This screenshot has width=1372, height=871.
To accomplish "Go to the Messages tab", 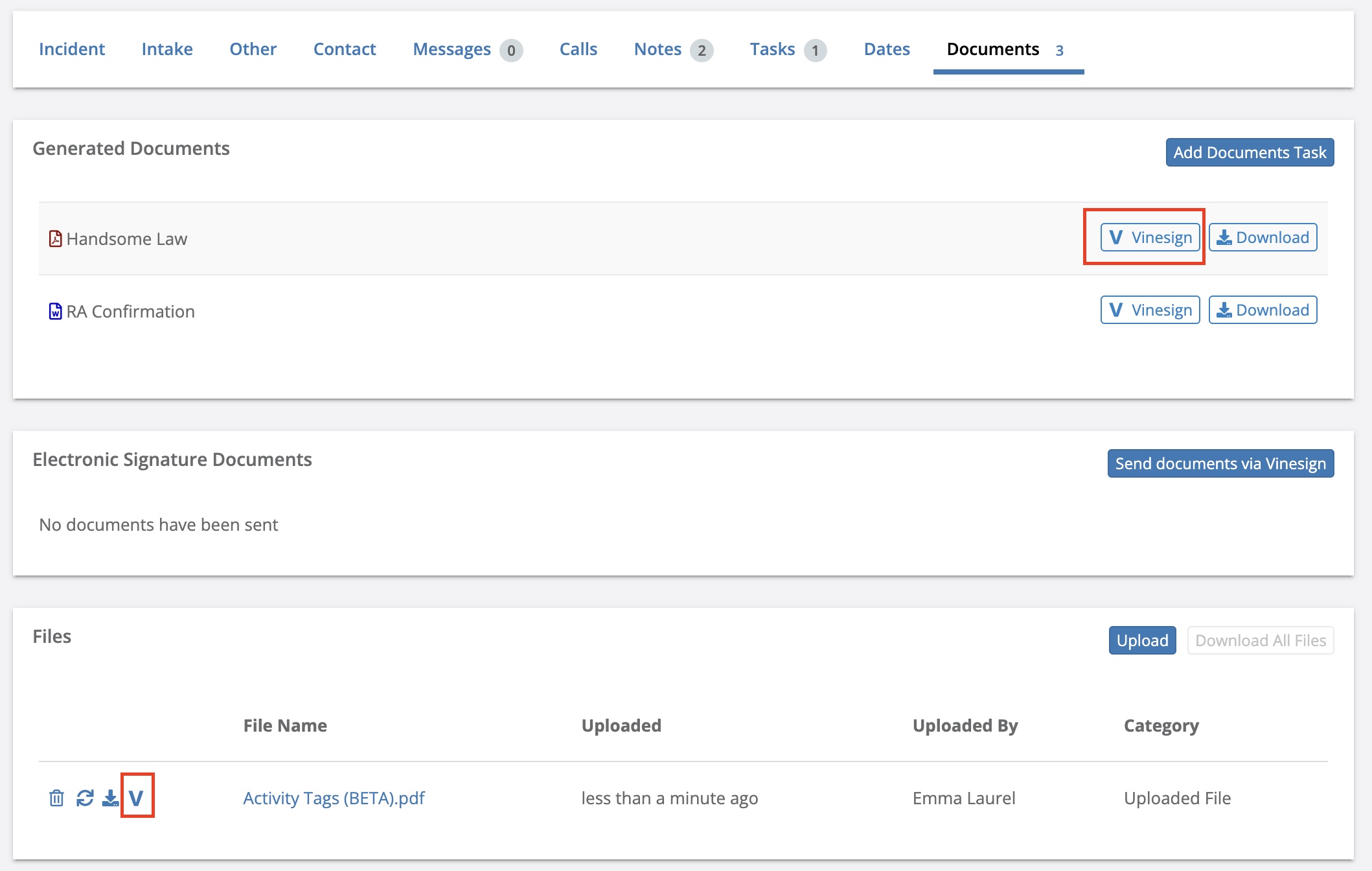I will point(452,49).
